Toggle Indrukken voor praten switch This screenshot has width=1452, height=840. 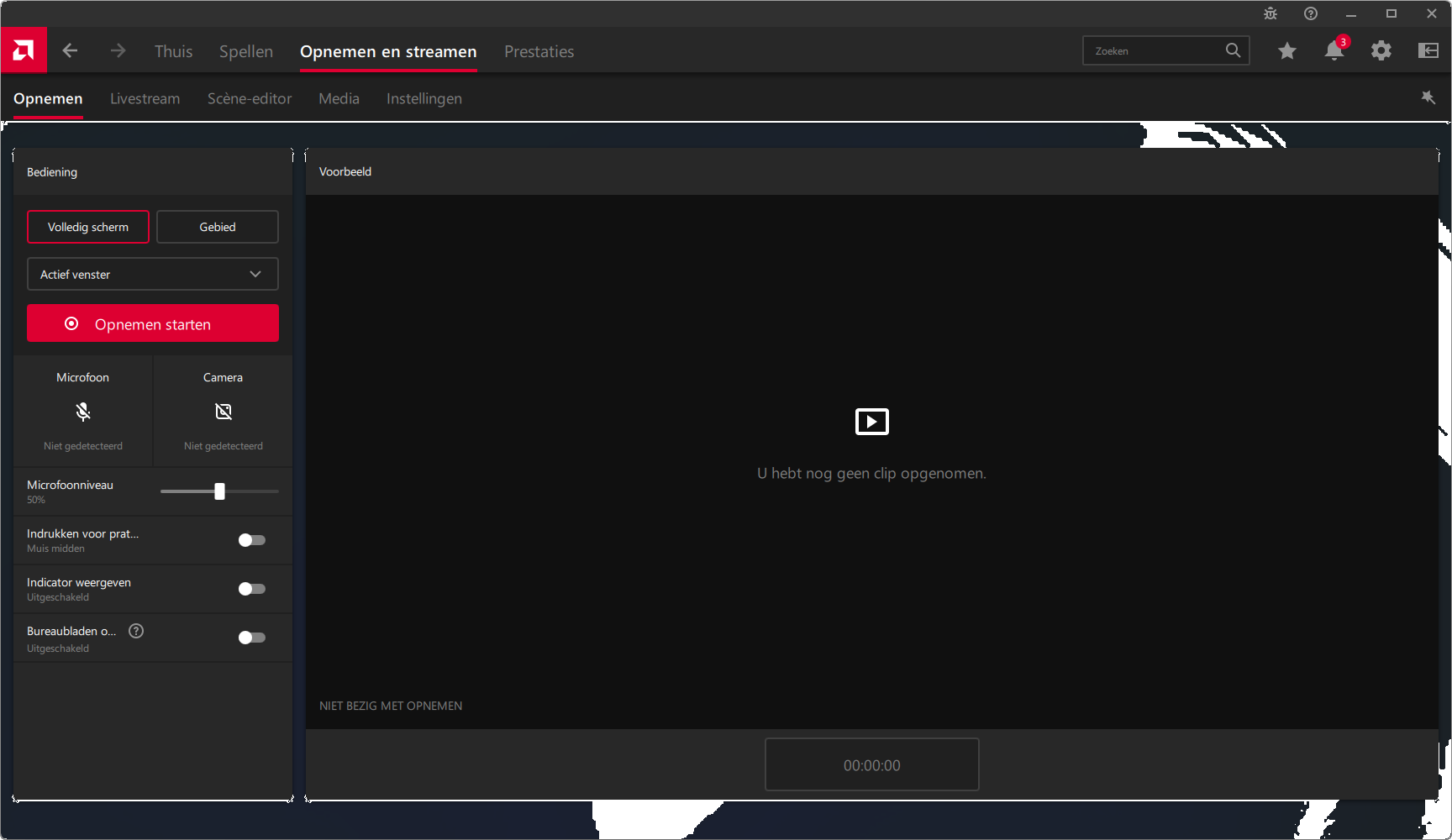pyautogui.click(x=251, y=540)
